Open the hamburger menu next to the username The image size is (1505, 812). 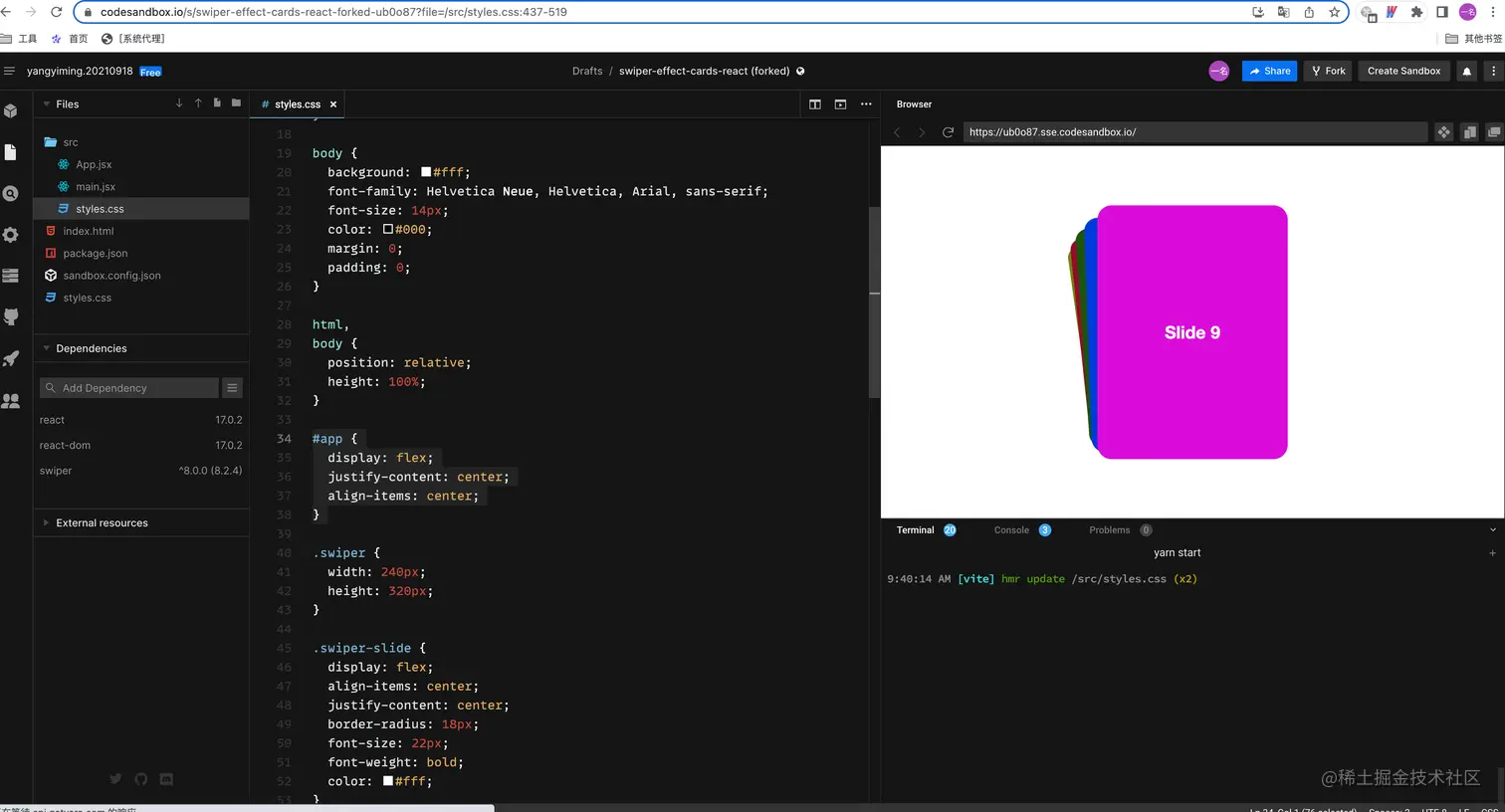pos(10,72)
